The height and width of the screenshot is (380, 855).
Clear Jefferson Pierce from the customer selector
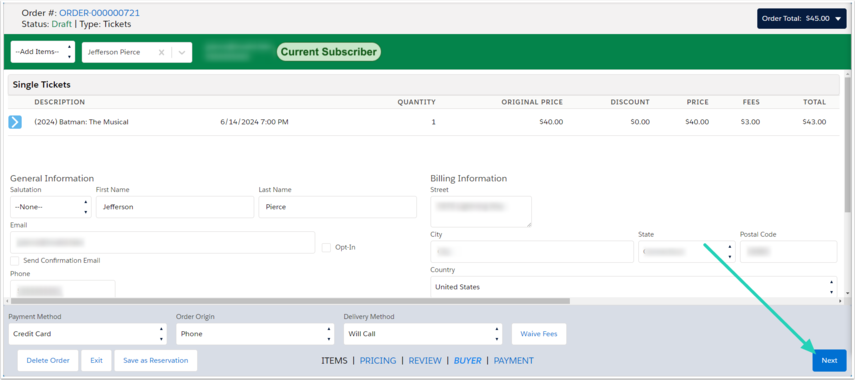click(x=161, y=52)
